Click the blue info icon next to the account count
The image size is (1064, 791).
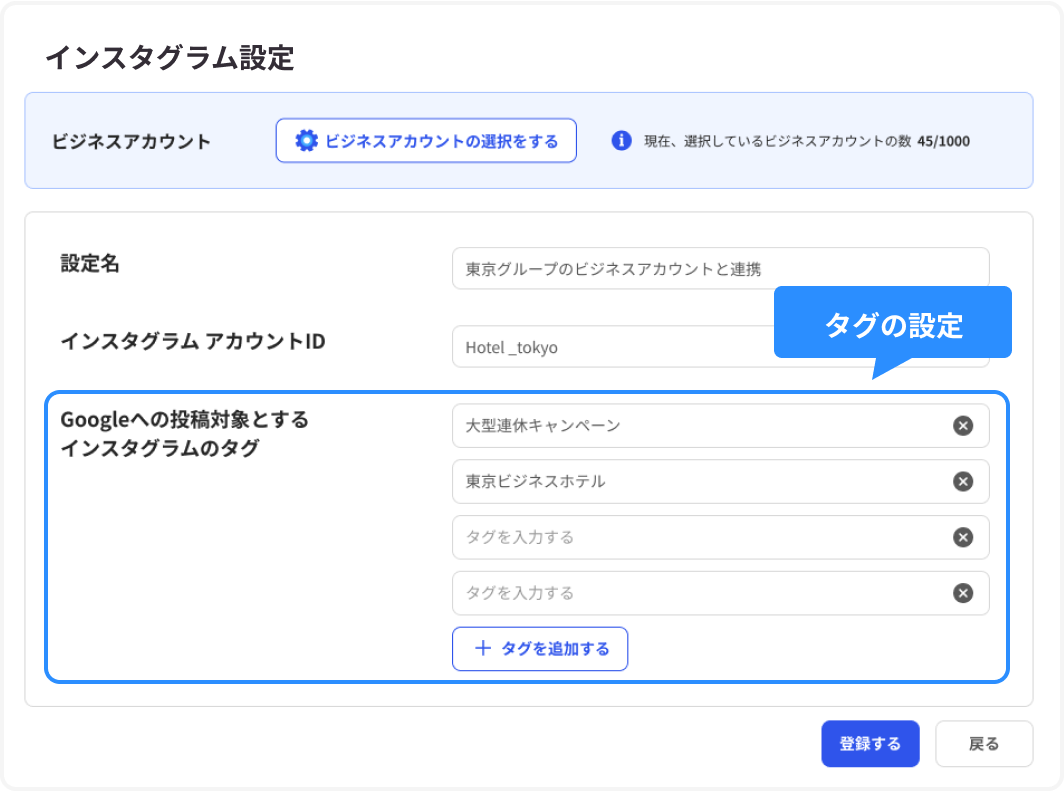coord(620,140)
